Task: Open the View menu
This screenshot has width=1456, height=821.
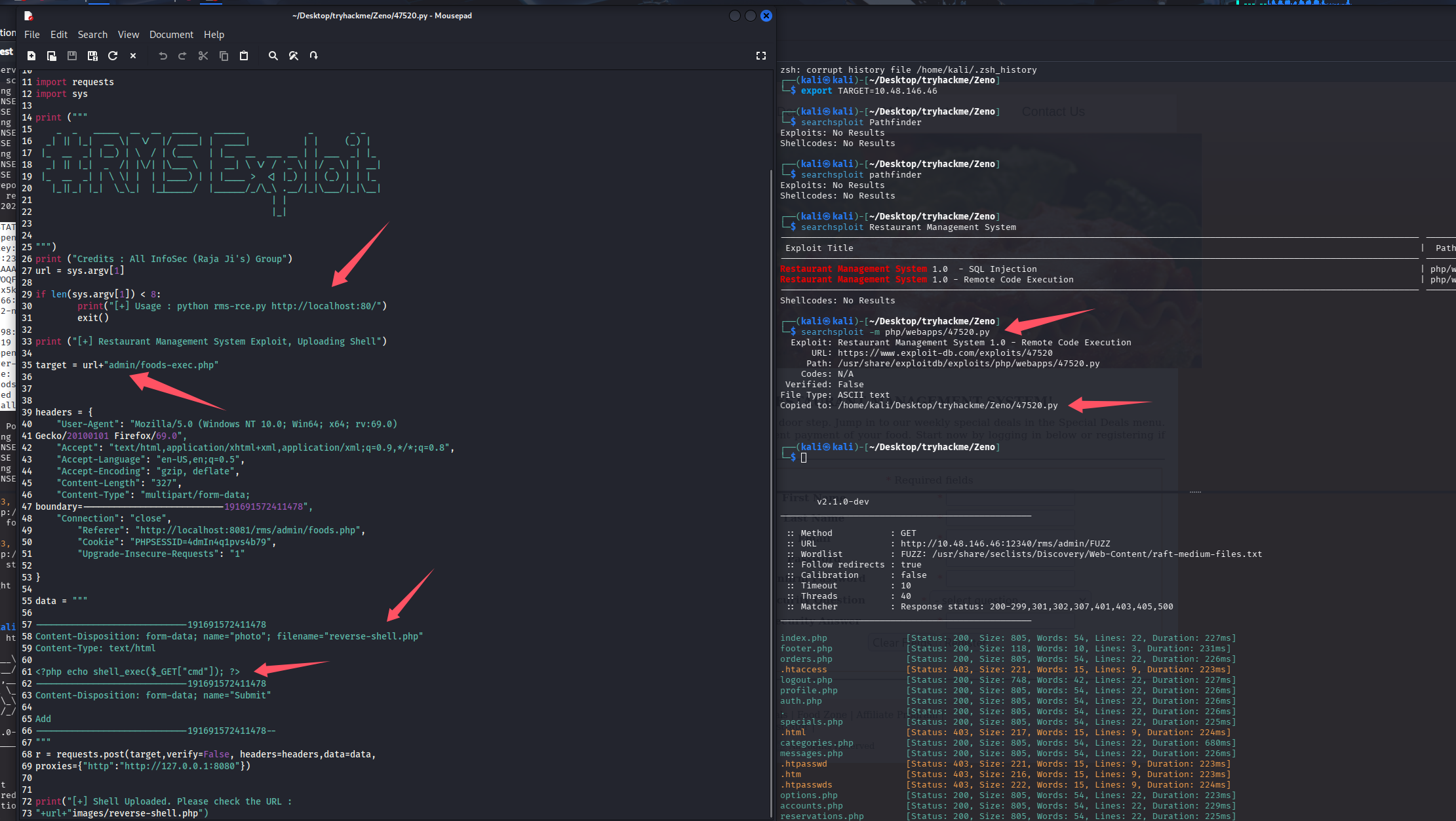Action: (128, 35)
